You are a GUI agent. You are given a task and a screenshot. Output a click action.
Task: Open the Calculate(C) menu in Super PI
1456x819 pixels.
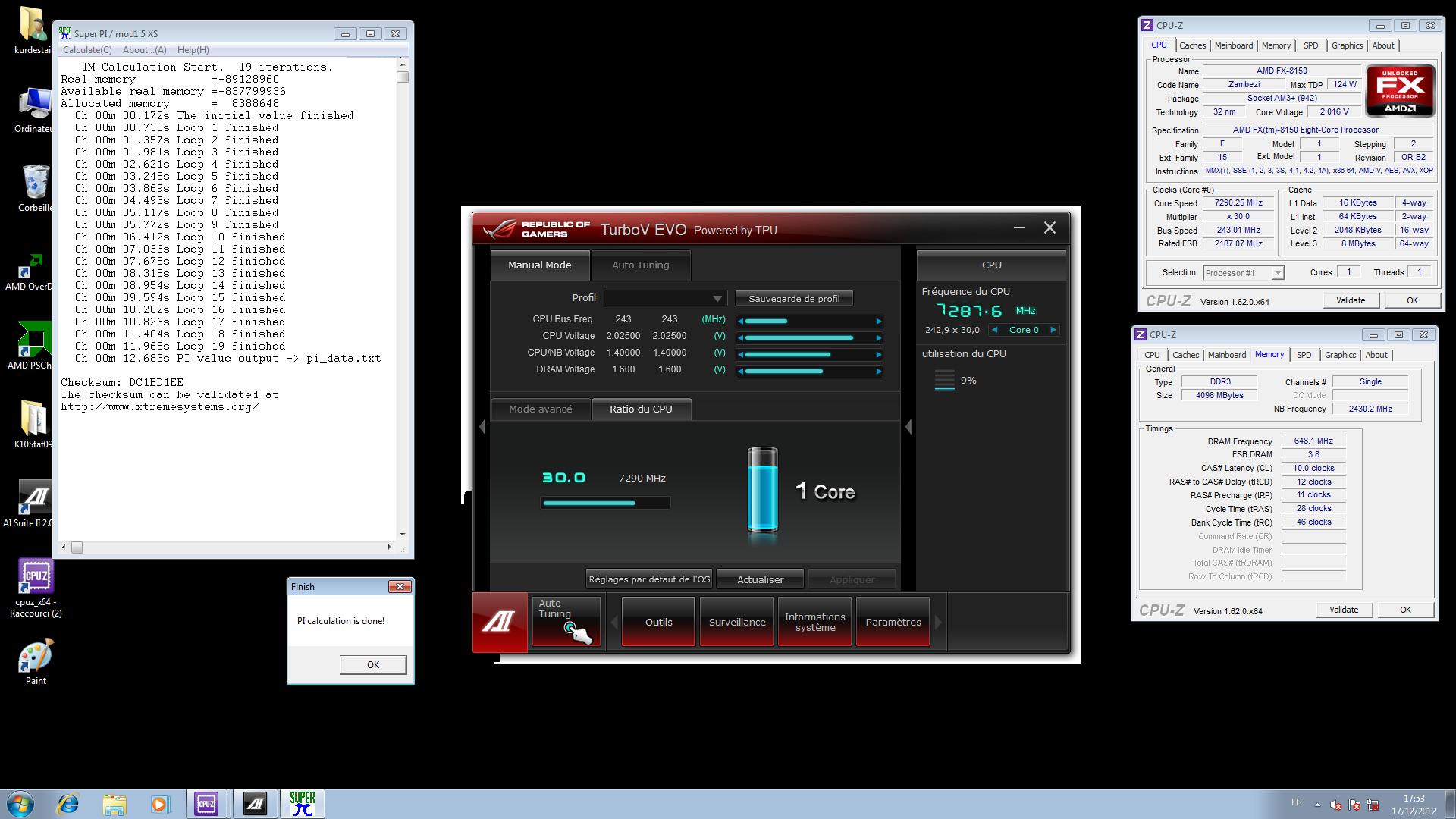point(87,50)
